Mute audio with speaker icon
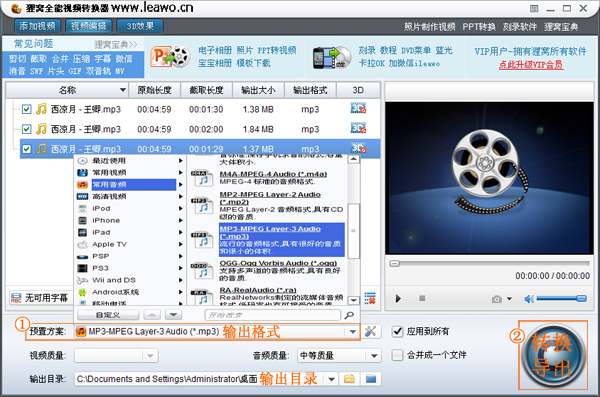 [x=529, y=299]
